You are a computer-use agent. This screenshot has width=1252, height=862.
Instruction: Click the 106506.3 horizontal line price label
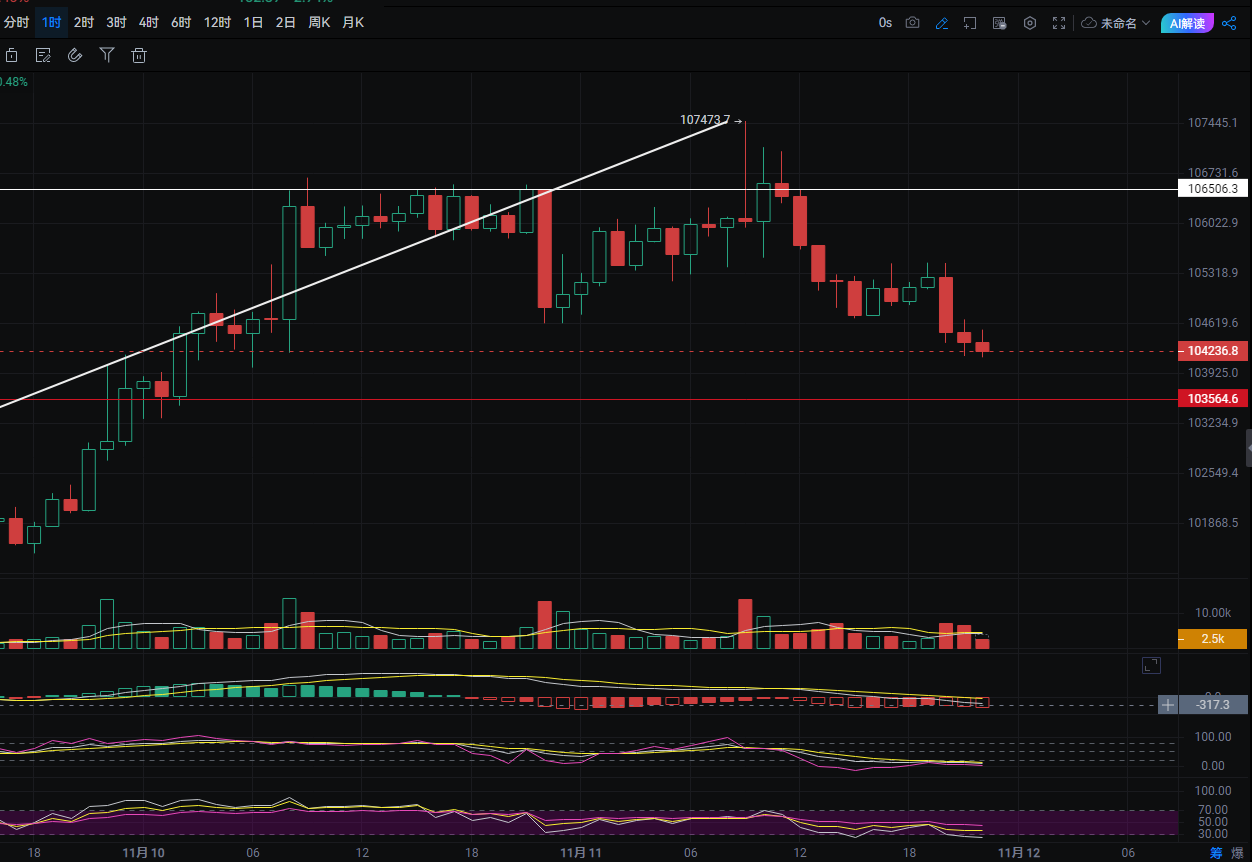1213,189
